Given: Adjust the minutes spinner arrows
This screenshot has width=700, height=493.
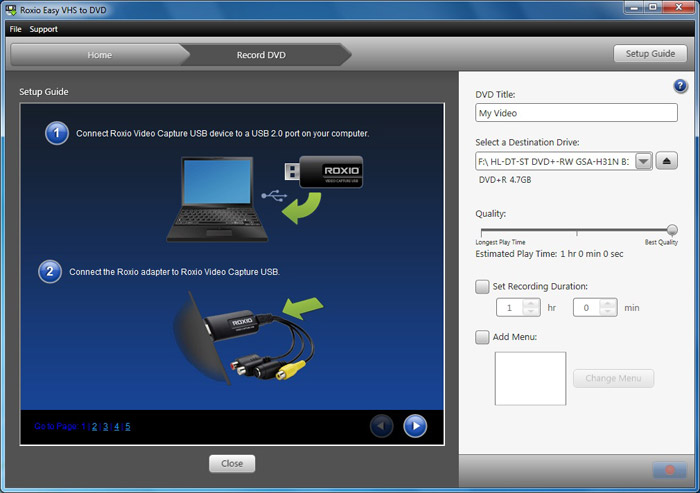Looking at the screenshot, I should click(608, 308).
